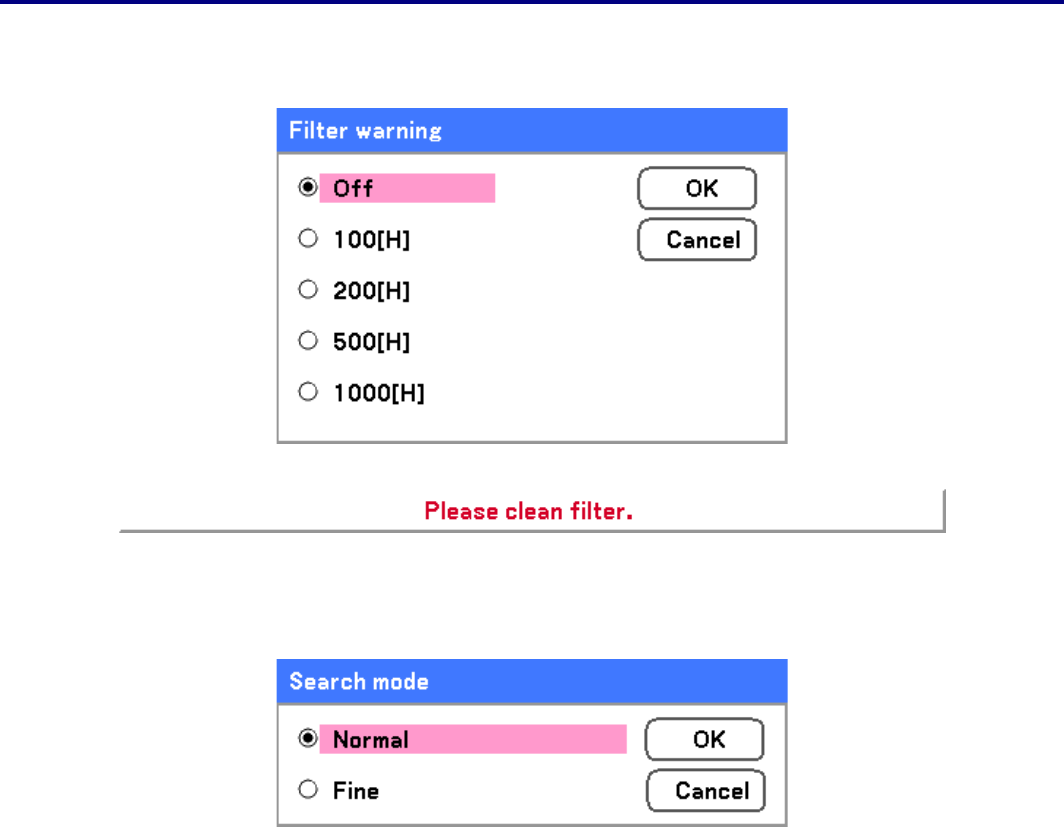Screen dimensions: 1064x827
Task: Select the Off radio button circle
Action: tap(308, 188)
